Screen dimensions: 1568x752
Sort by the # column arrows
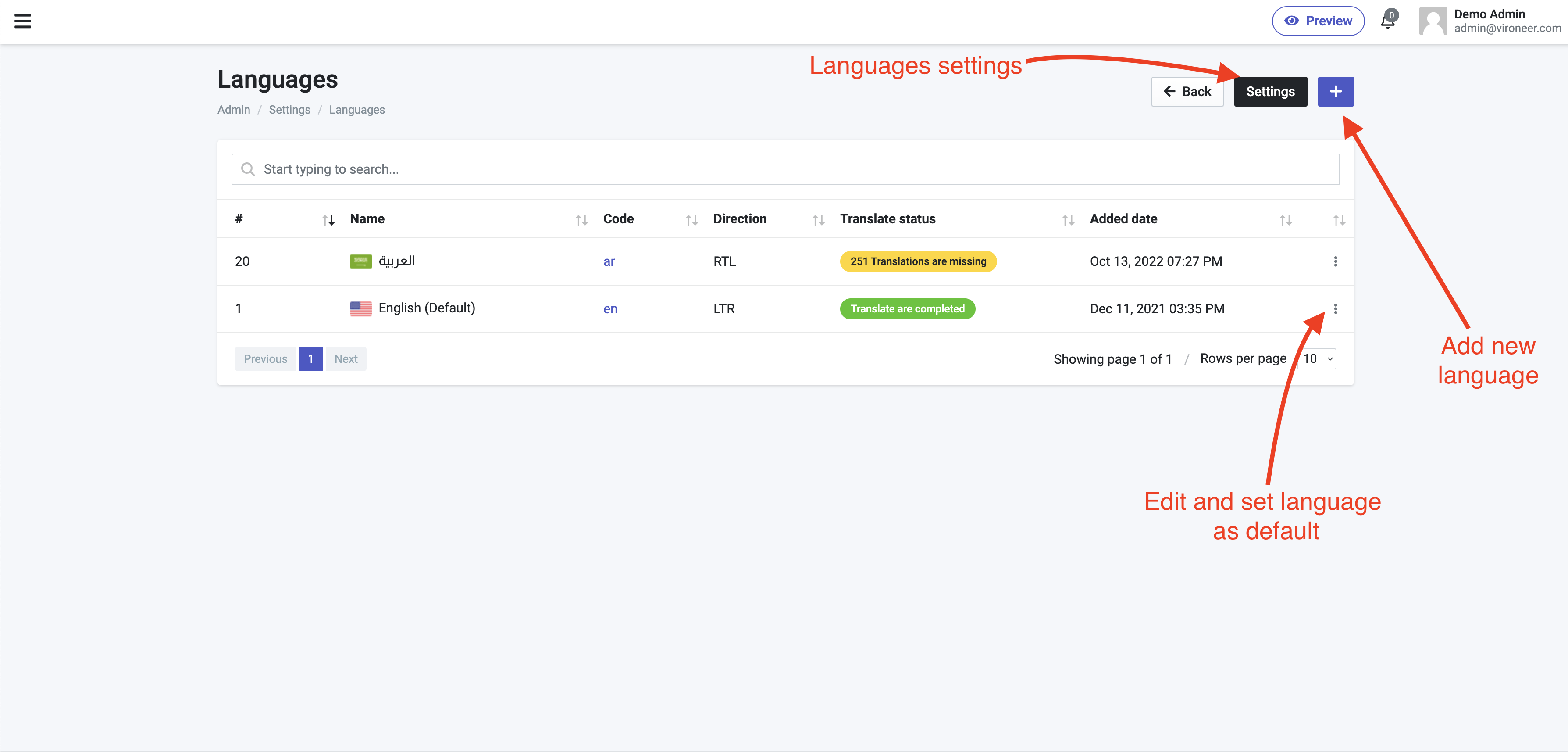point(328,220)
